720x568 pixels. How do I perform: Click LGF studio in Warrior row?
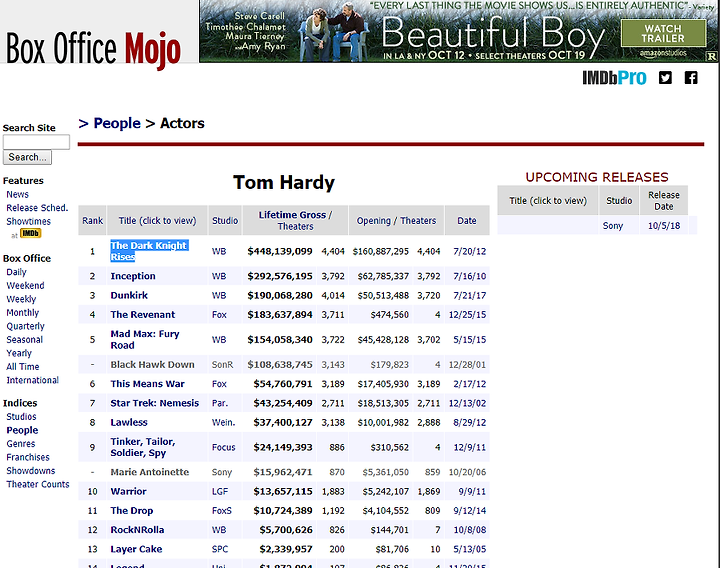point(220,491)
